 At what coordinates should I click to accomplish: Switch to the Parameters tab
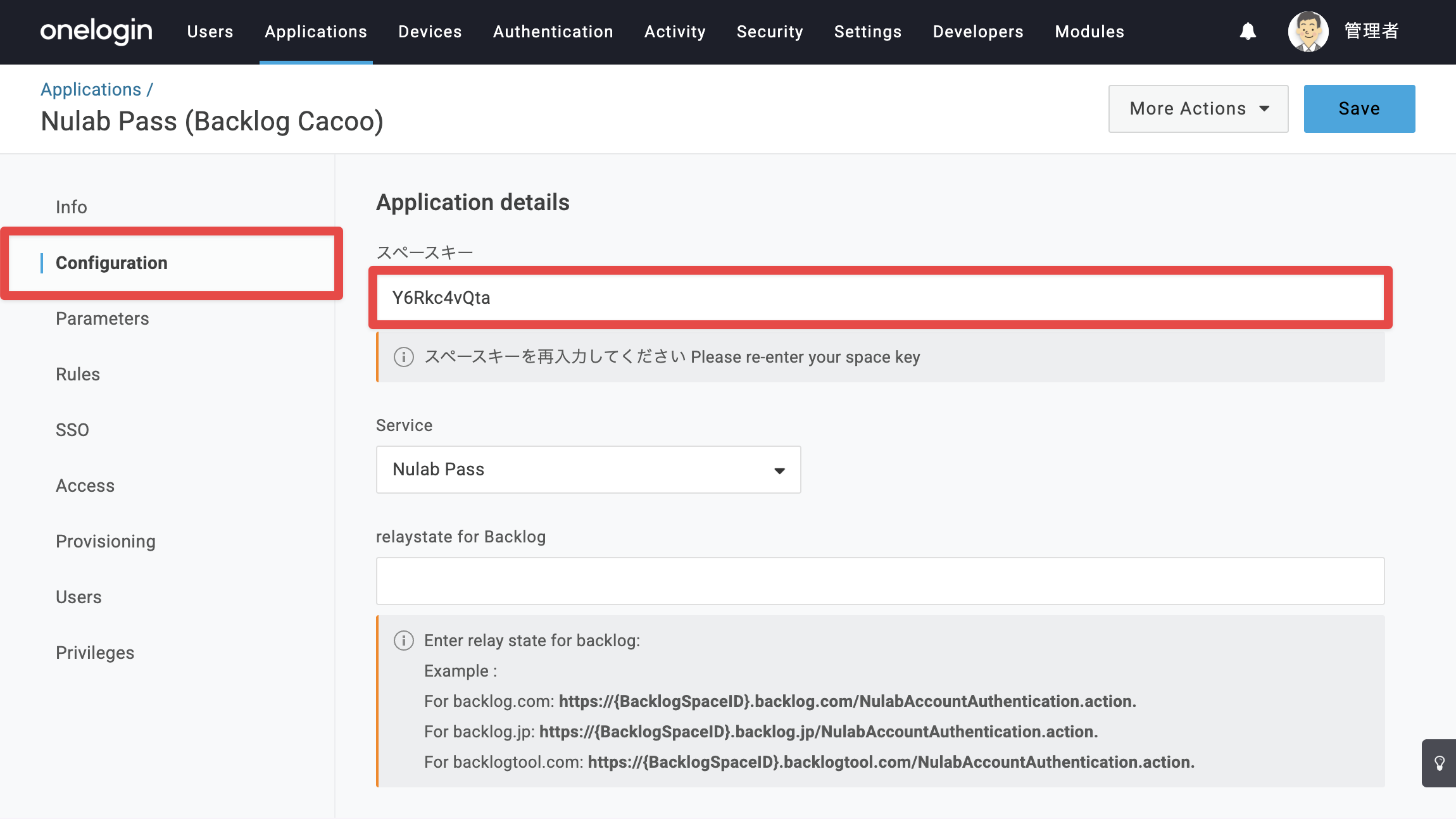click(103, 318)
